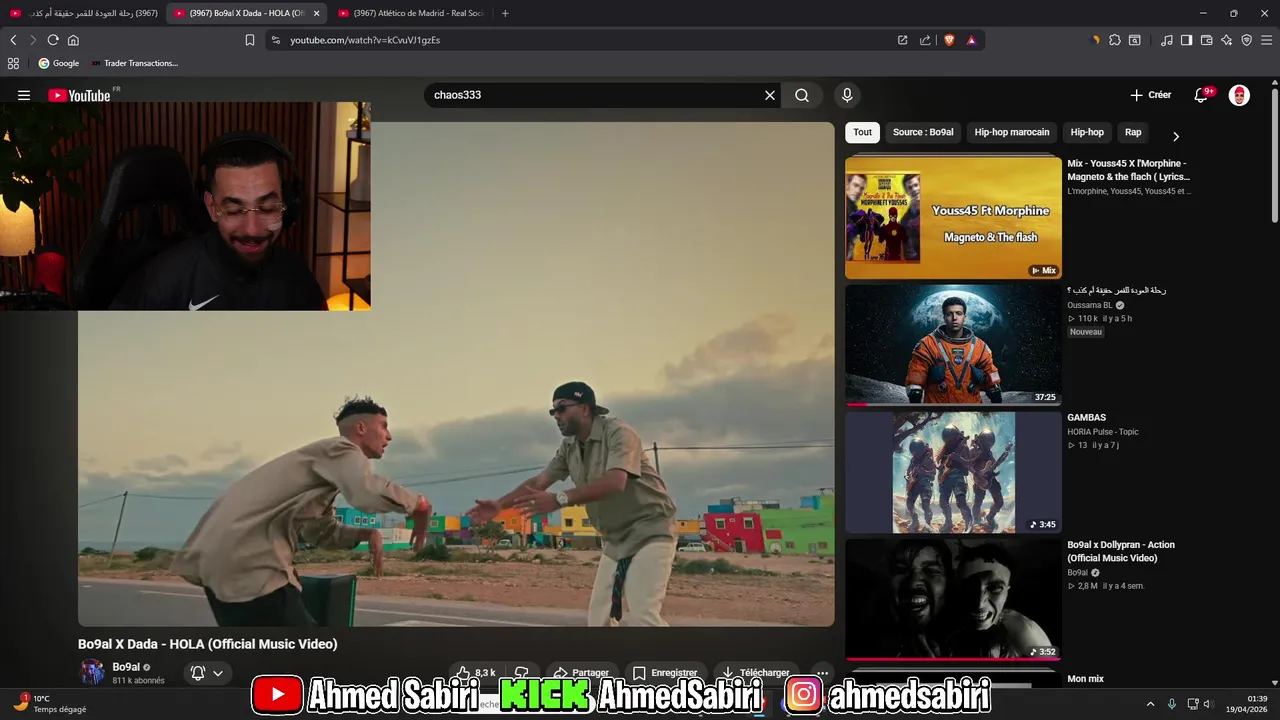Select the Source : Bo9al chip
This screenshot has width=1280, height=720.
(923, 132)
